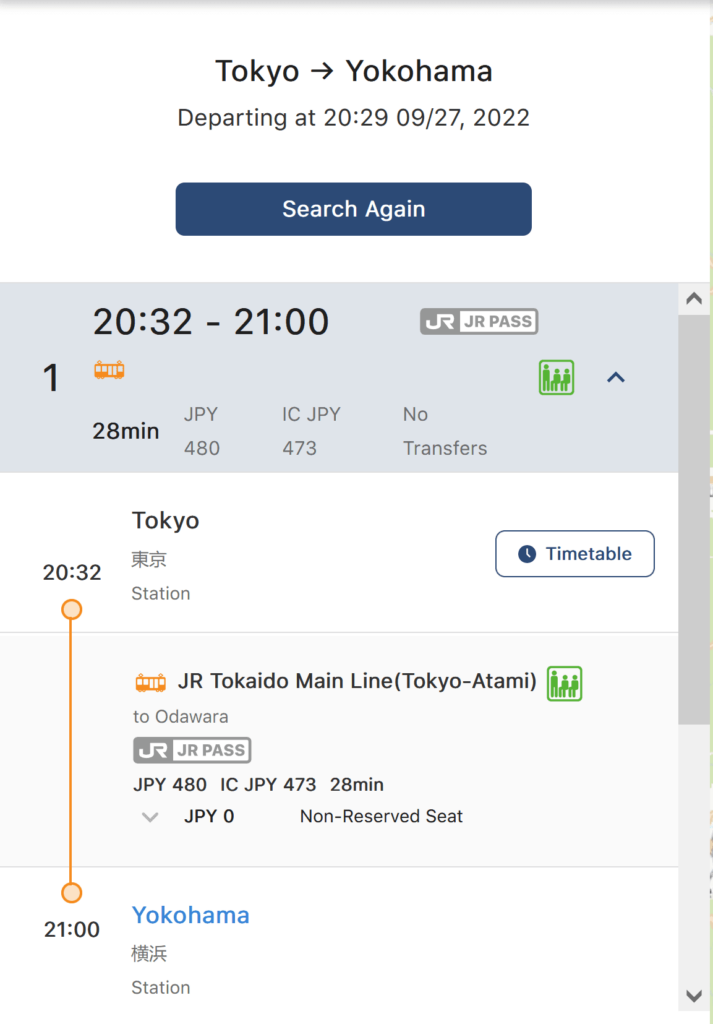Collapse route 1 details chevron
This screenshot has width=713, height=1024.
616,378
